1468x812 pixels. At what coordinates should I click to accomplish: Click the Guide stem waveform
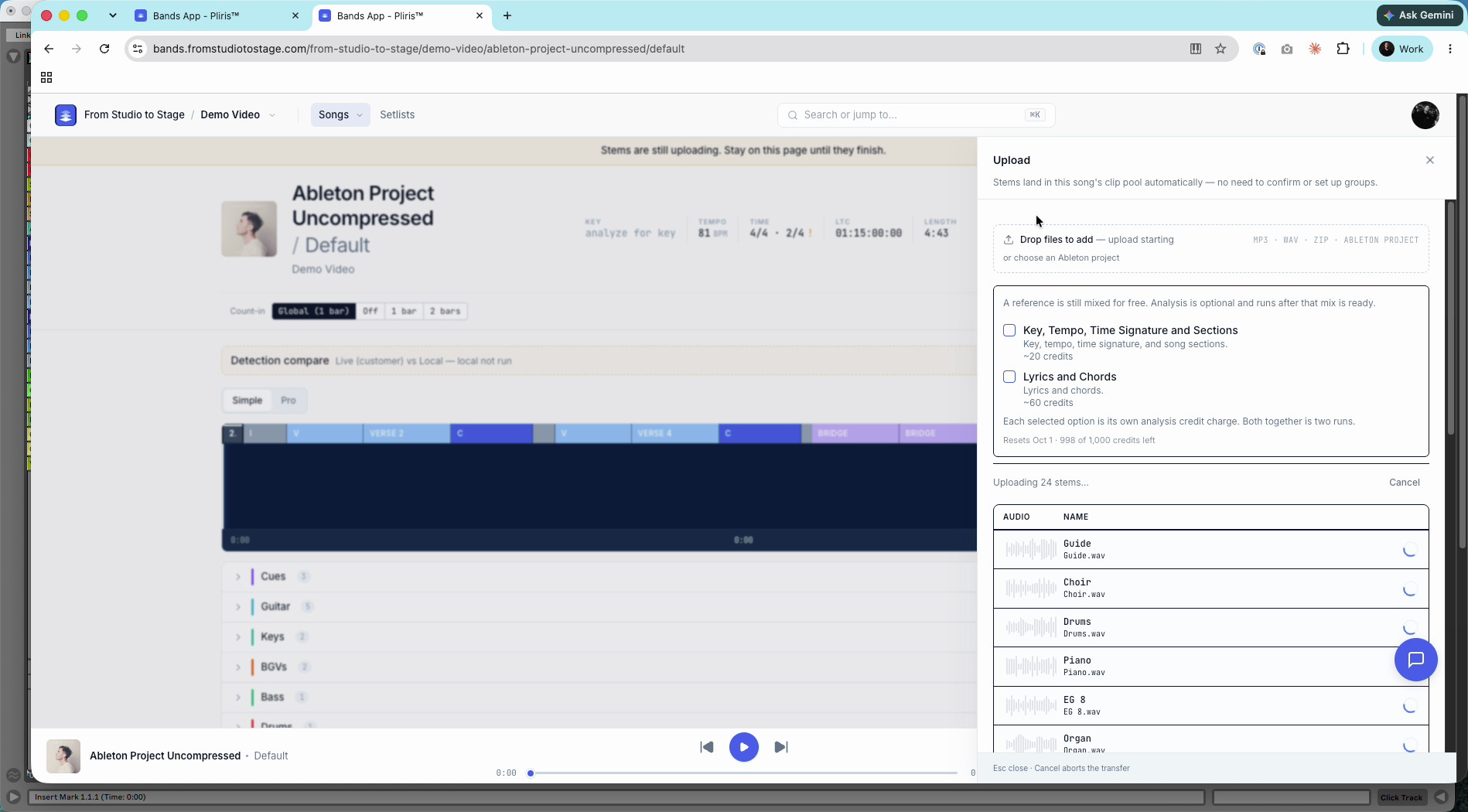pos(1031,550)
